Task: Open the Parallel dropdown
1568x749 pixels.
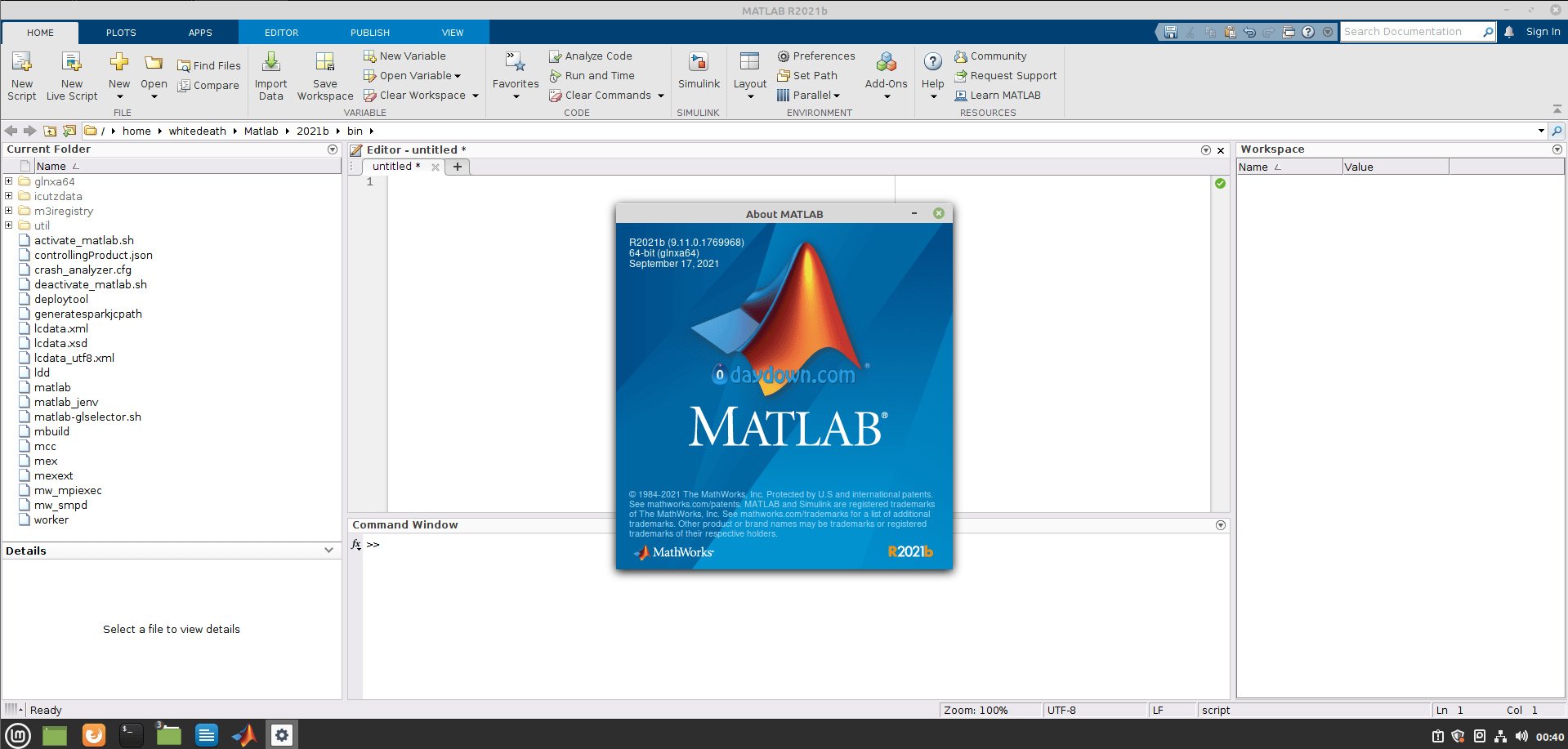Action: (837, 96)
